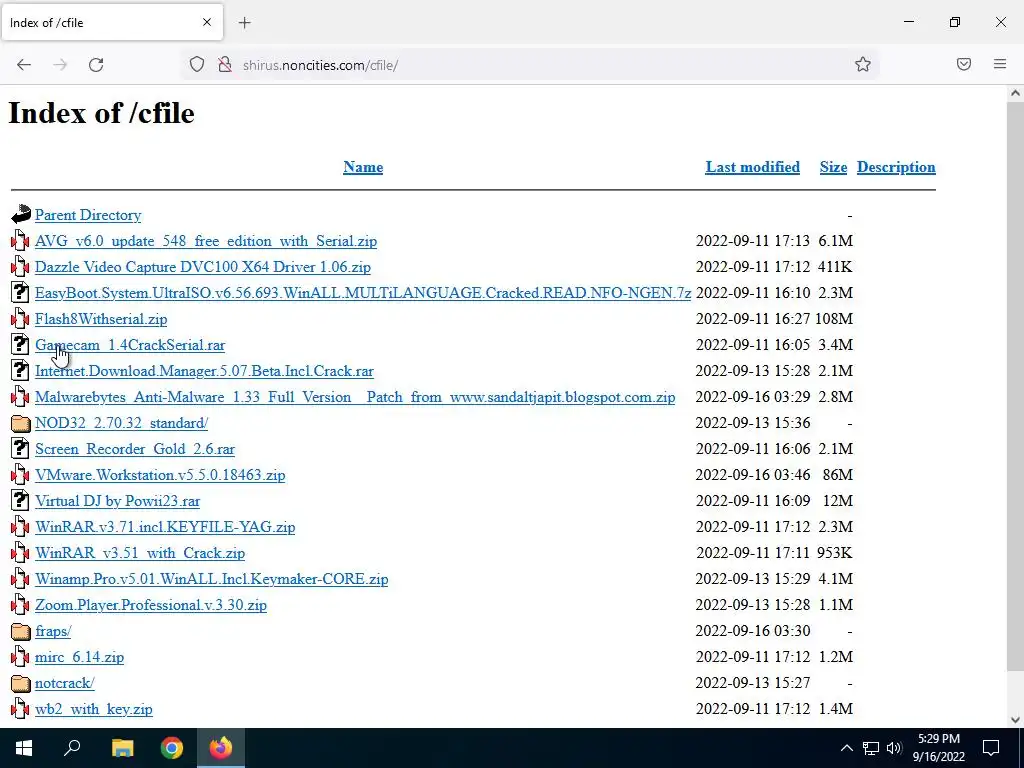Click the unknown-file icon beside Virtual DJ rar
The width and height of the screenshot is (1024, 768).
[x=20, y=501]
